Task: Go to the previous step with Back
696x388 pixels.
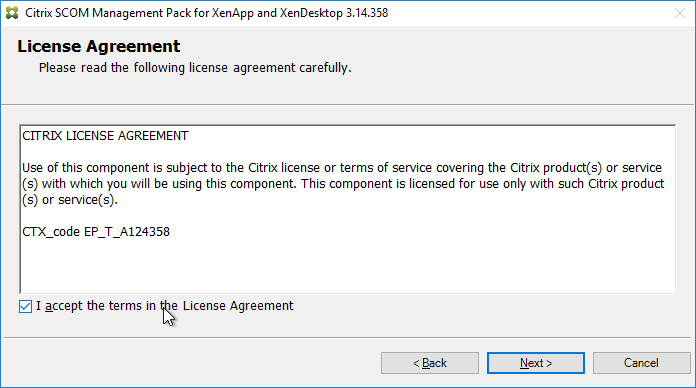Action: (x=430, y=363)
